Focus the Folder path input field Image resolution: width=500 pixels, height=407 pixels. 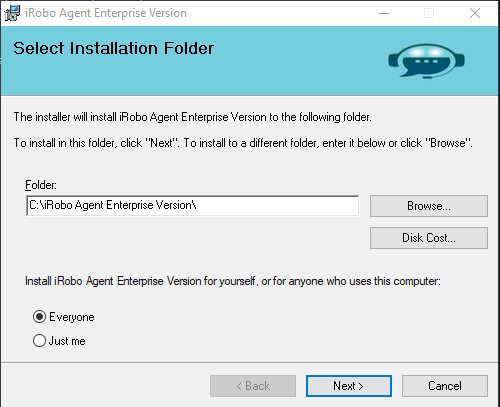tap(193, 206)
